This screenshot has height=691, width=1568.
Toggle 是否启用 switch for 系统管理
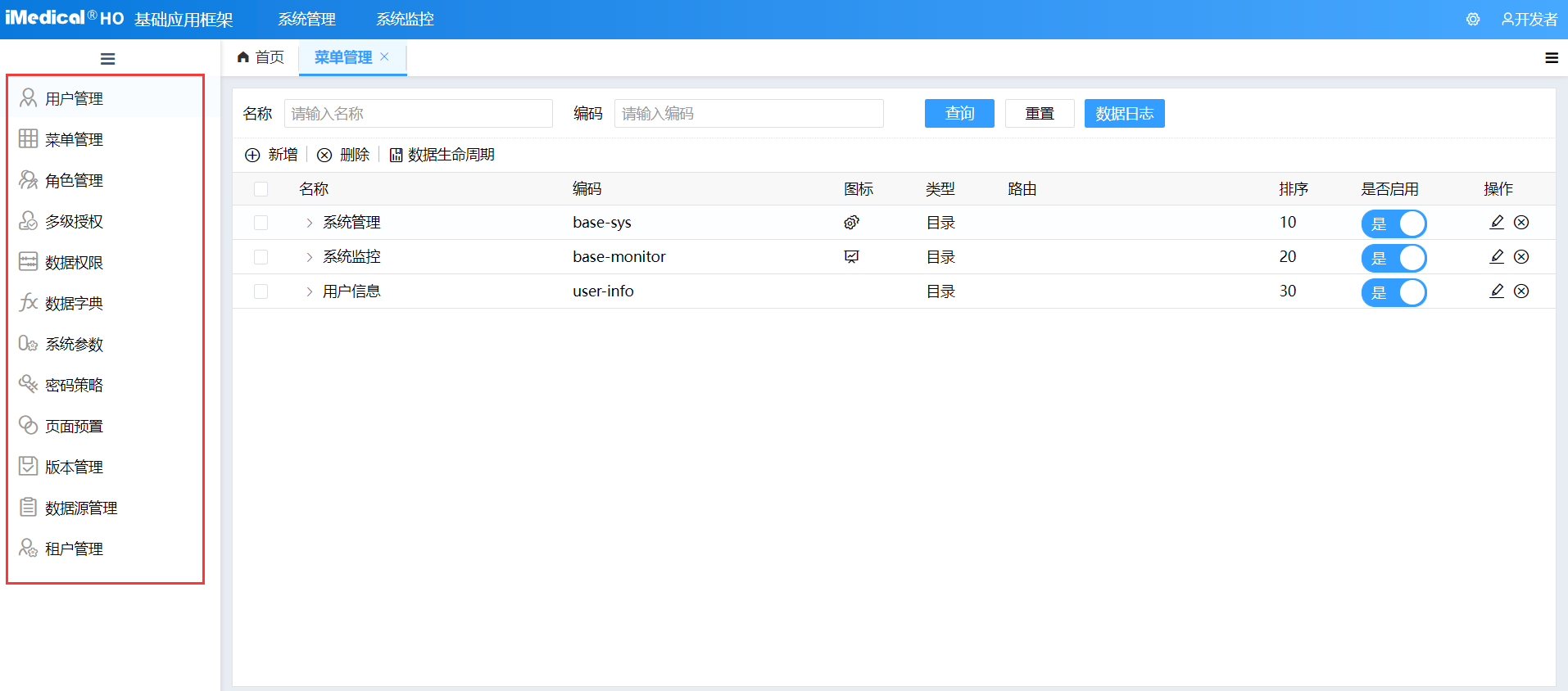1394,224
